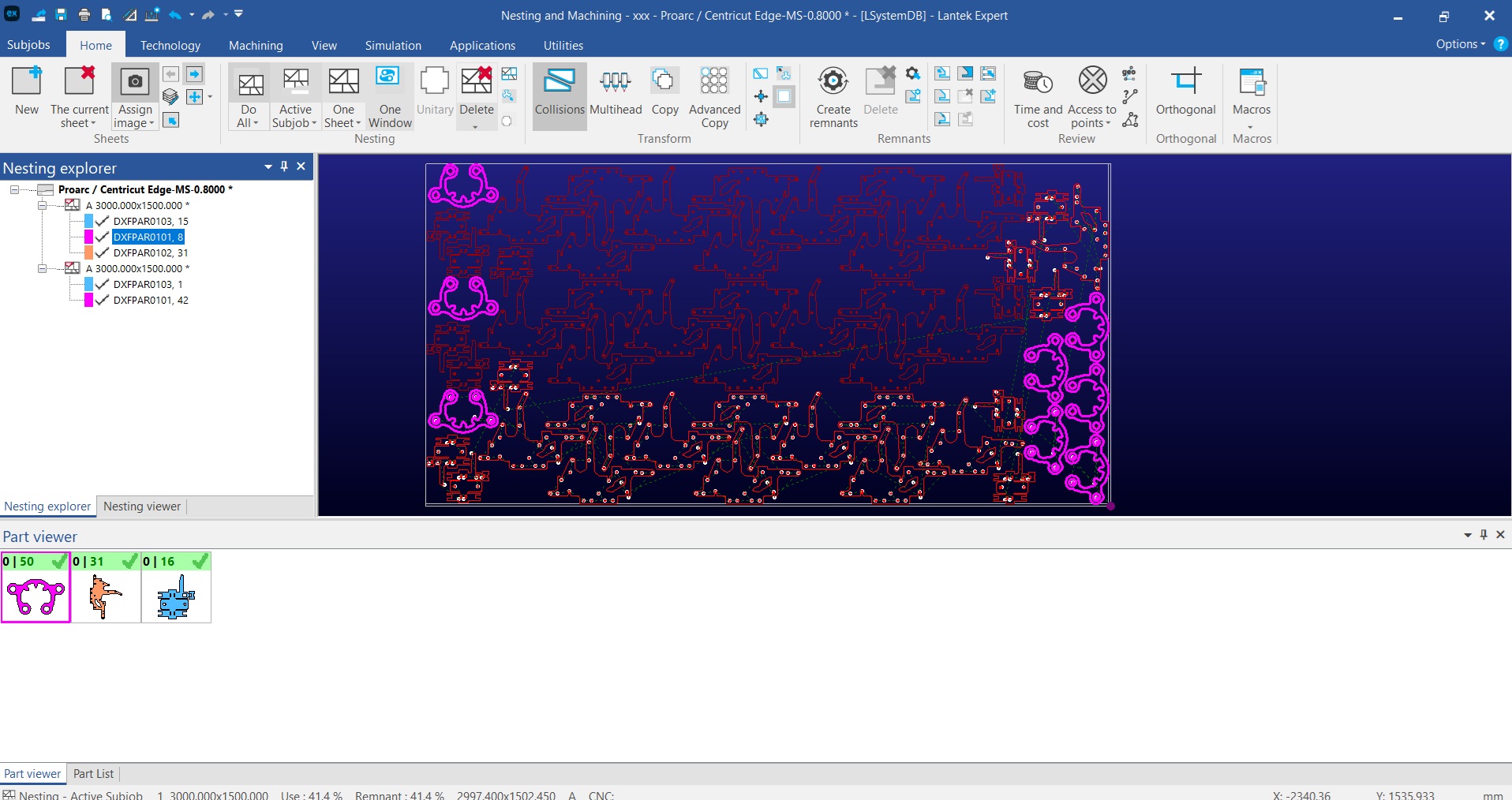Screen dimensions: 1512x800
Task: Click the Help question mark icon
Action: 1500,44
